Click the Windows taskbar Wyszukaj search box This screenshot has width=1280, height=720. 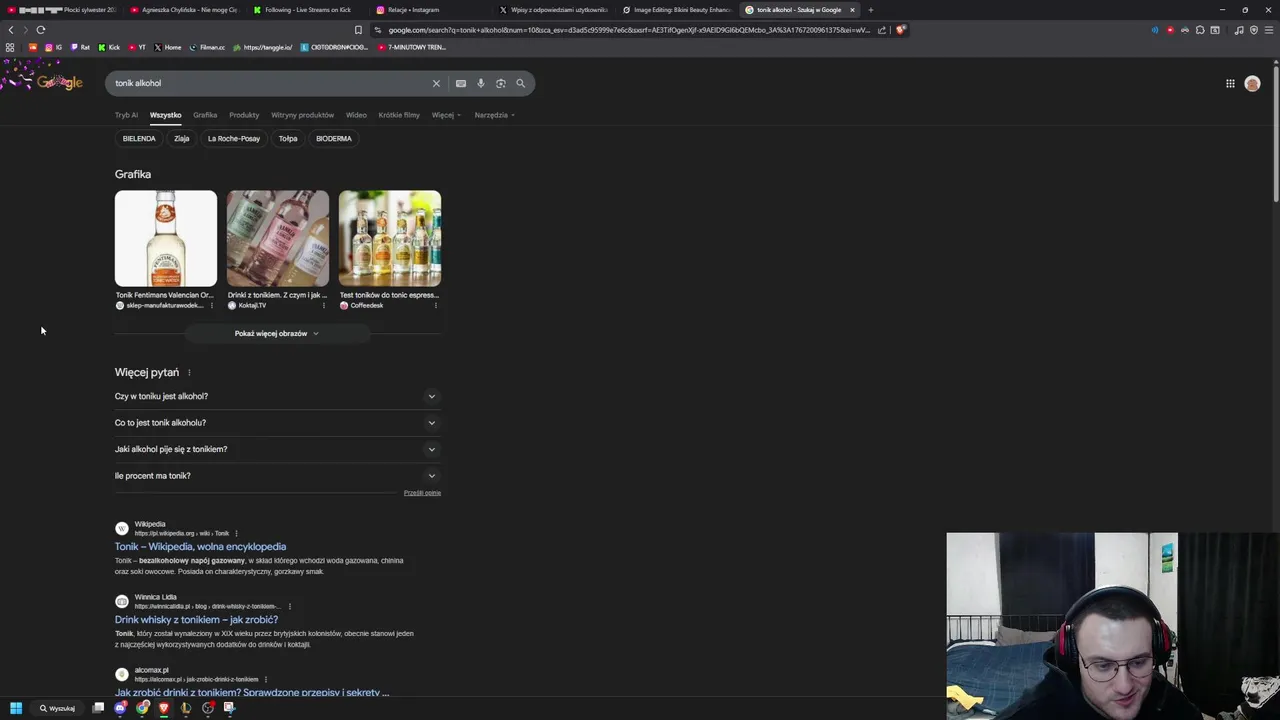pyautogui.click(x=57, y=708)
